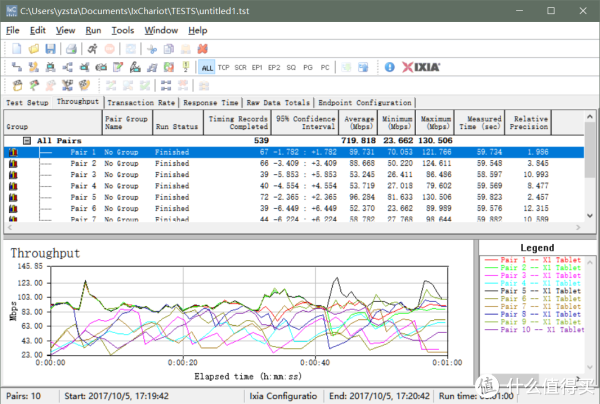
Task: Click the yellow numbered tag icon
Action: click(x=186, y=67)
